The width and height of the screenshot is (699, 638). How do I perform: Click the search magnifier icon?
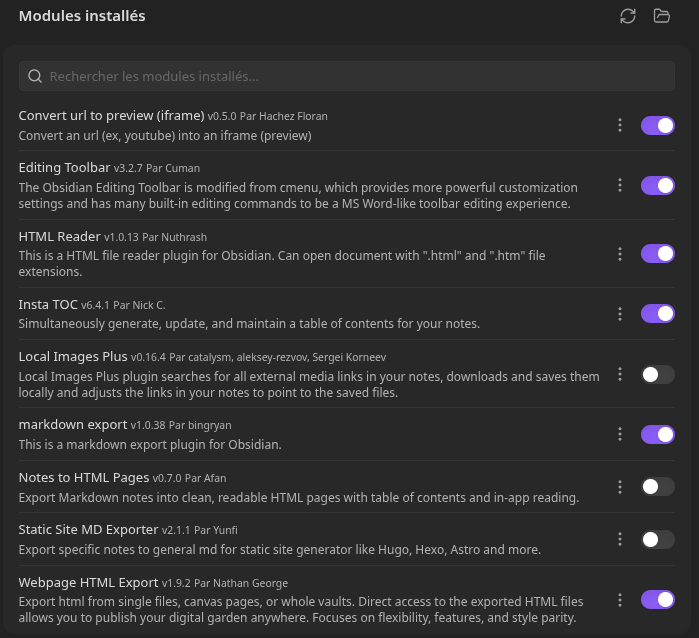pyautogui.click(x=35, y=76)
